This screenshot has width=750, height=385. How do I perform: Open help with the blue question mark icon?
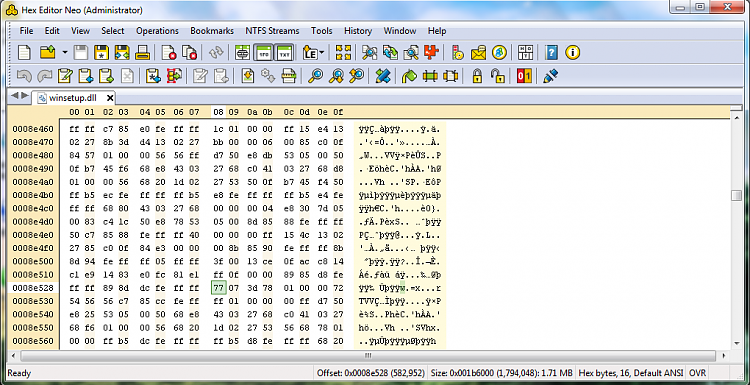551,53
